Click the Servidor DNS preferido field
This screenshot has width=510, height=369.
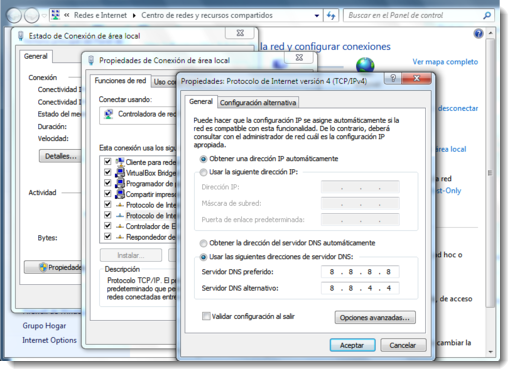coord(360,272)
